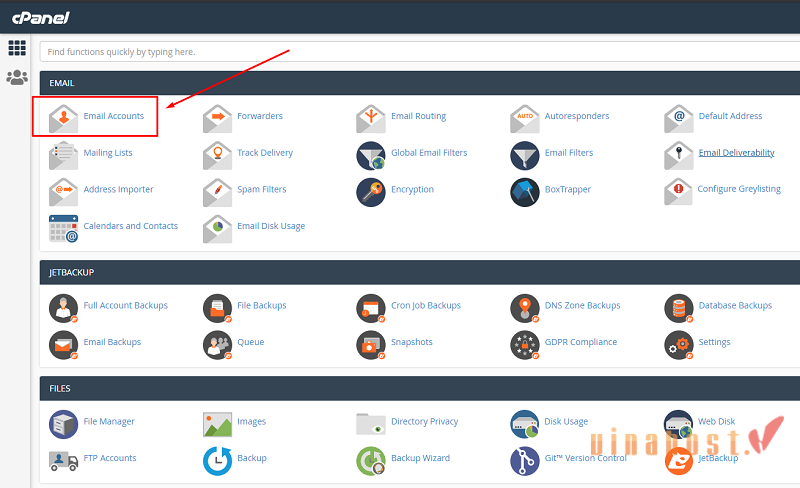800x488 pixels.
Task: Collapse the JETBACKUP section header
Action: [420, 272]
